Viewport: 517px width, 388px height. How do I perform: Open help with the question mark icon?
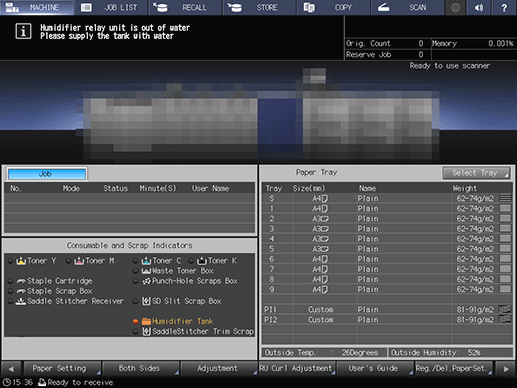click(x=504, y=7)
